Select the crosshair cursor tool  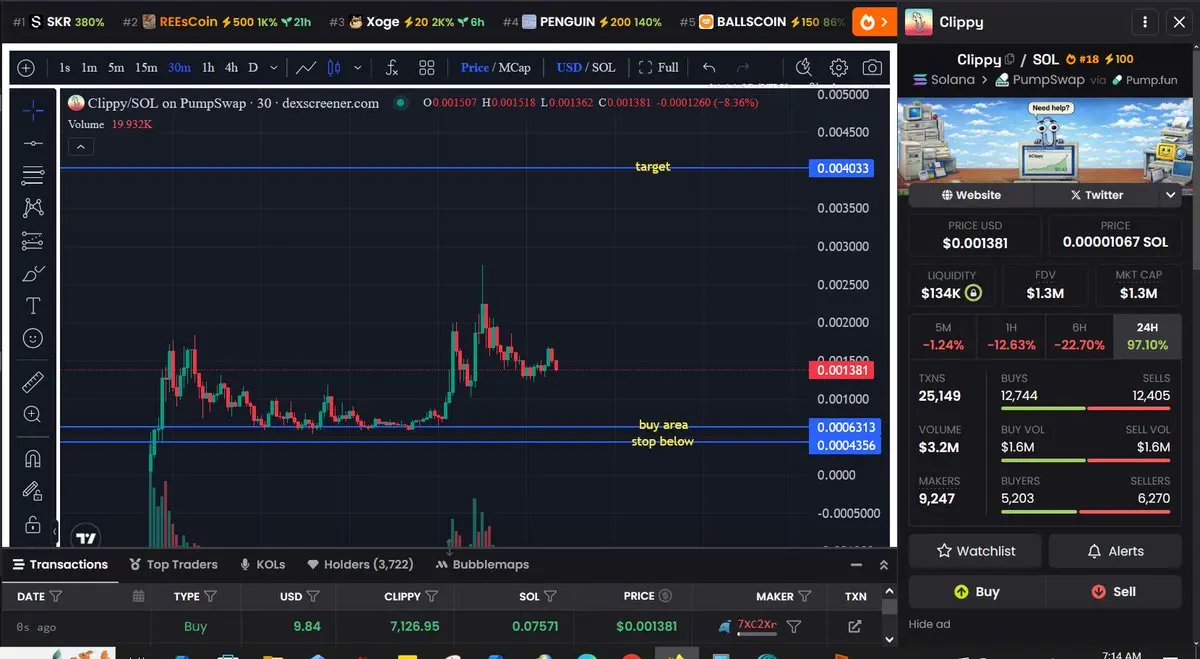coord(33,111)
